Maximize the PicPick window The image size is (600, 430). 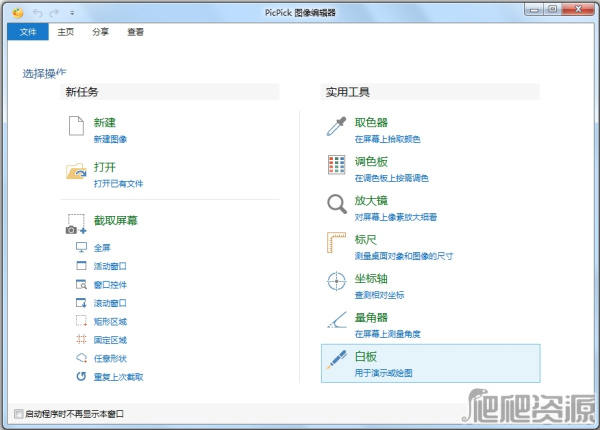[x=553, y=10]
